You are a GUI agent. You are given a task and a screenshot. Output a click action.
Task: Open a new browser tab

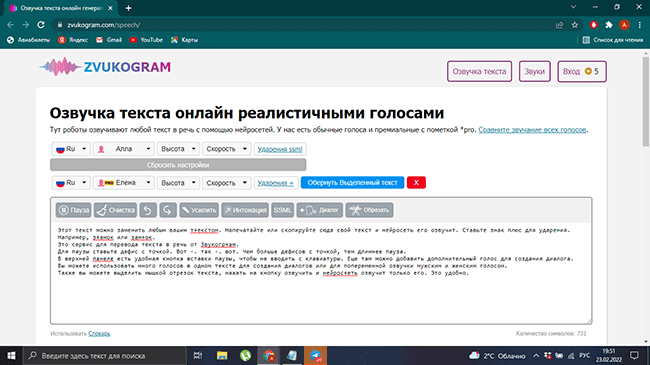(129, 8)
